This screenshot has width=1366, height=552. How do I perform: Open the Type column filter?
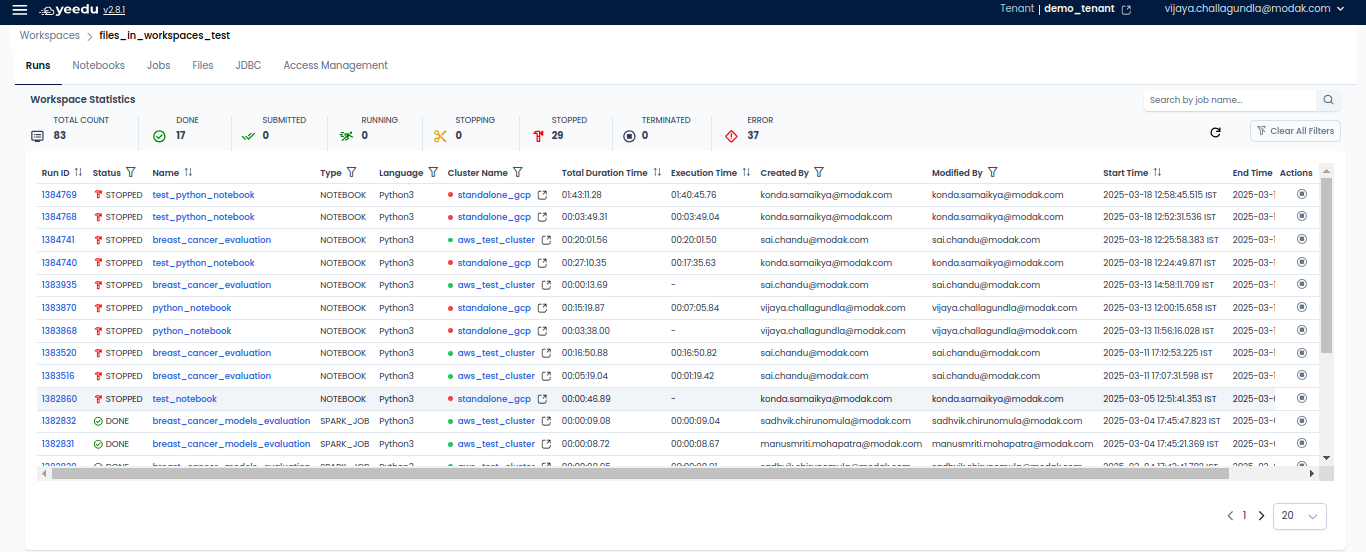(x=351, y=173)
